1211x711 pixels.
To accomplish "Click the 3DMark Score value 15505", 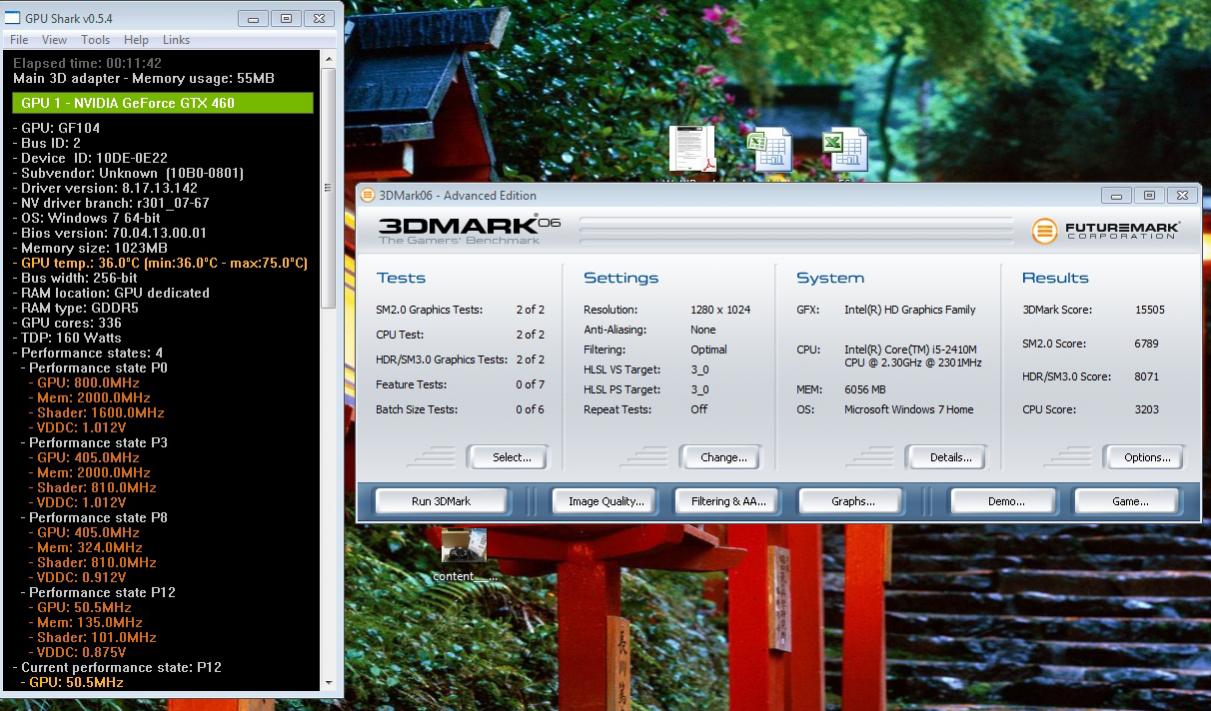I will click(1150, 310).
